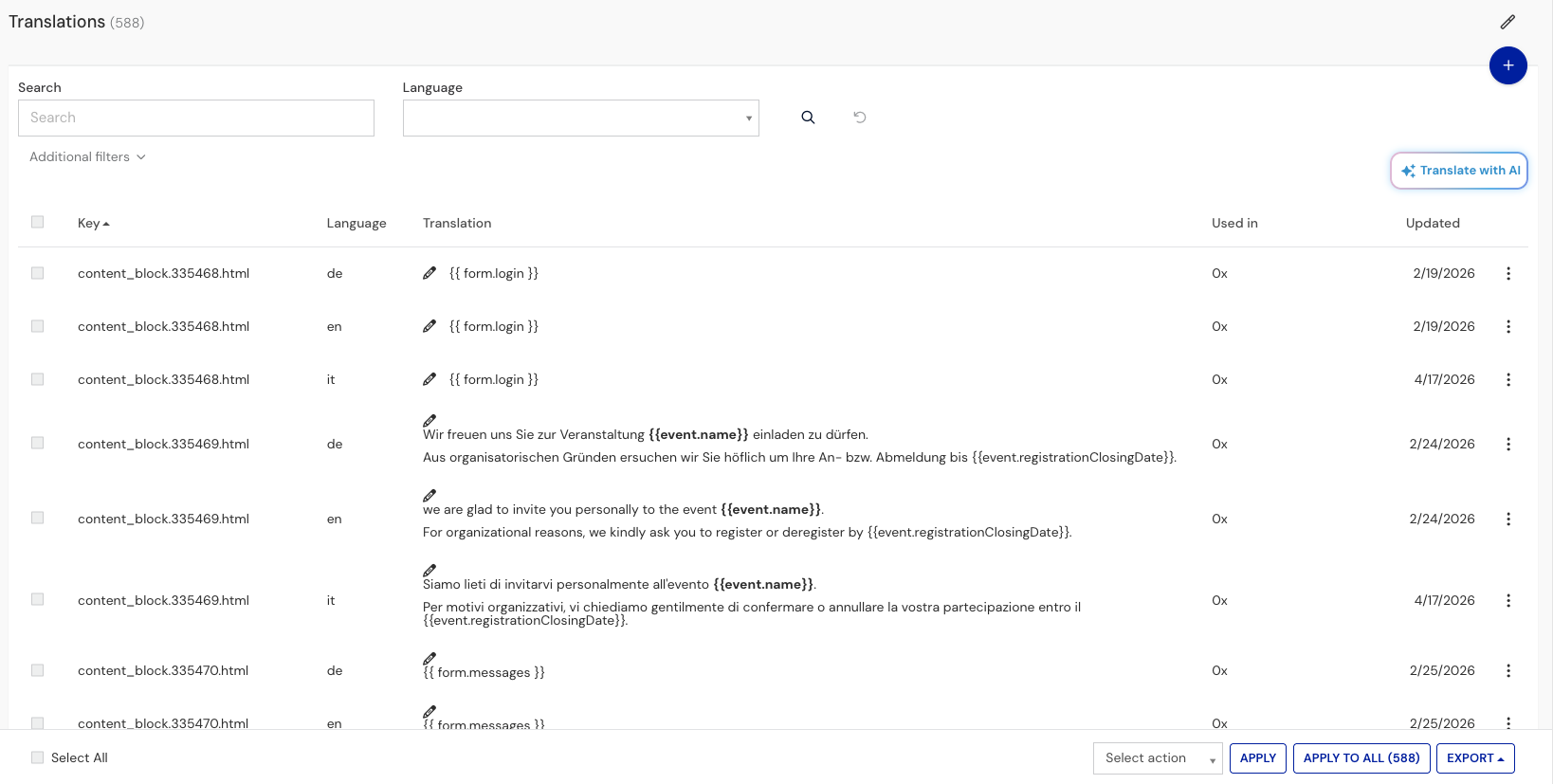Edit the en translation of content_block.335469.html
The height and width of the screenshot is (784, 1553).
click(429, 496)
